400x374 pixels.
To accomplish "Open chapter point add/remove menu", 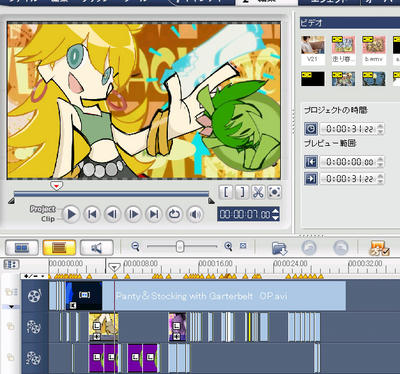I will tap(34, 276).
